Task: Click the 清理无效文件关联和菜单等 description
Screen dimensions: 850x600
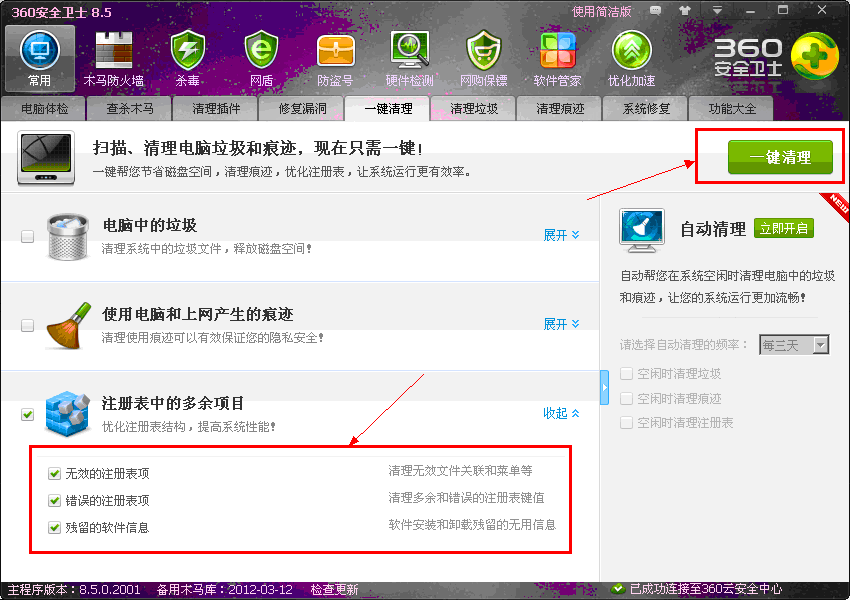Action: (x=460, y=470)
